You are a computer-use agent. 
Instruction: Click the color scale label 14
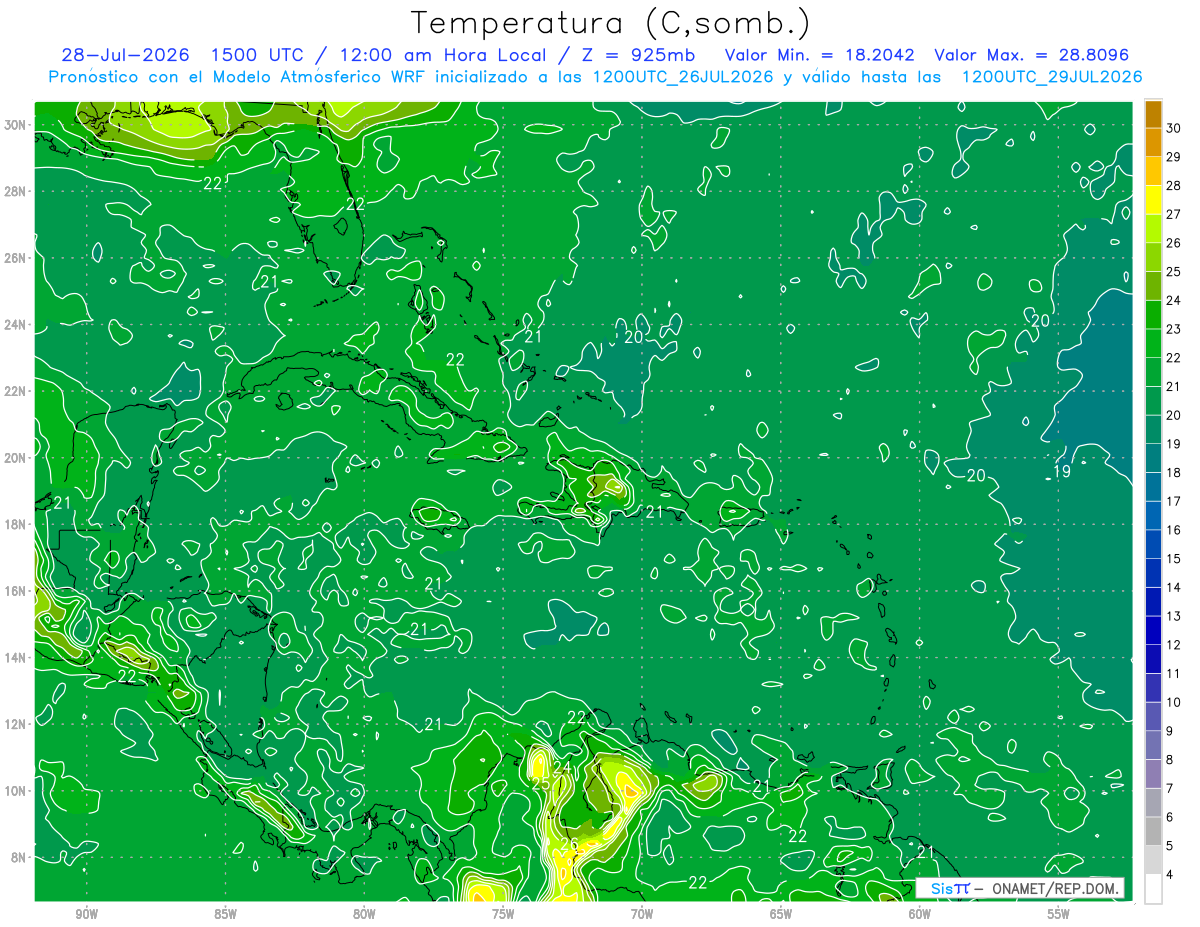click(x=1174, y=587)
